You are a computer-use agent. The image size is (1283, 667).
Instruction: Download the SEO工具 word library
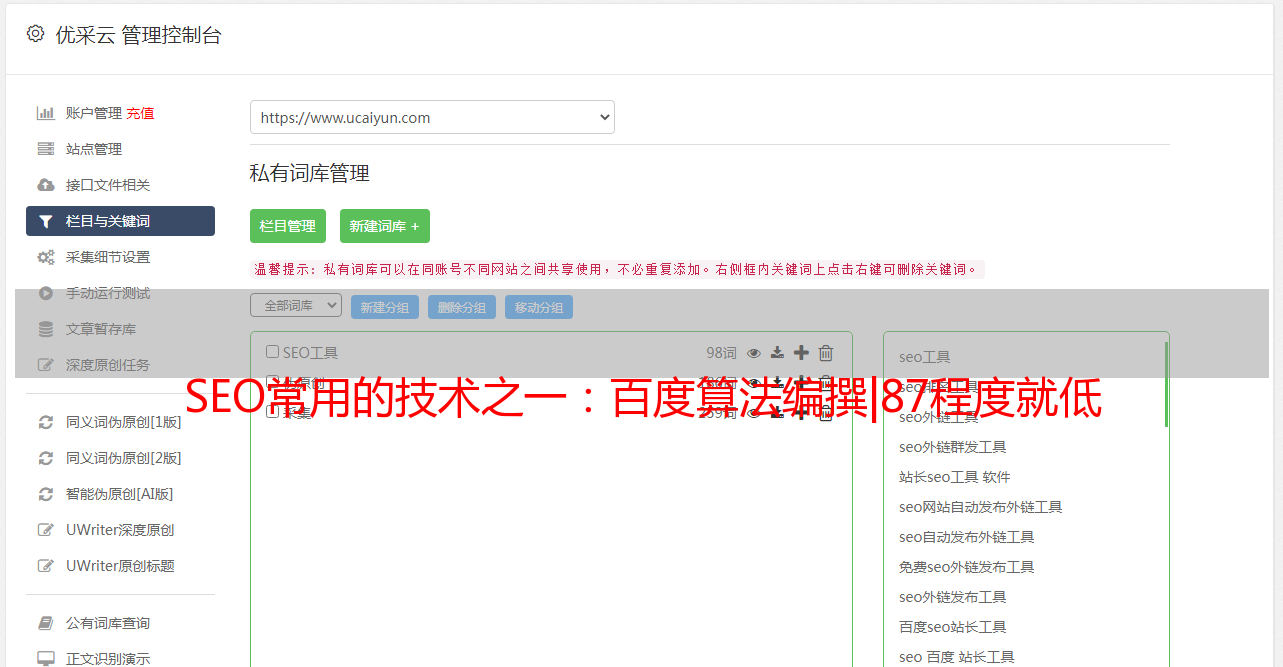point(777,352)
